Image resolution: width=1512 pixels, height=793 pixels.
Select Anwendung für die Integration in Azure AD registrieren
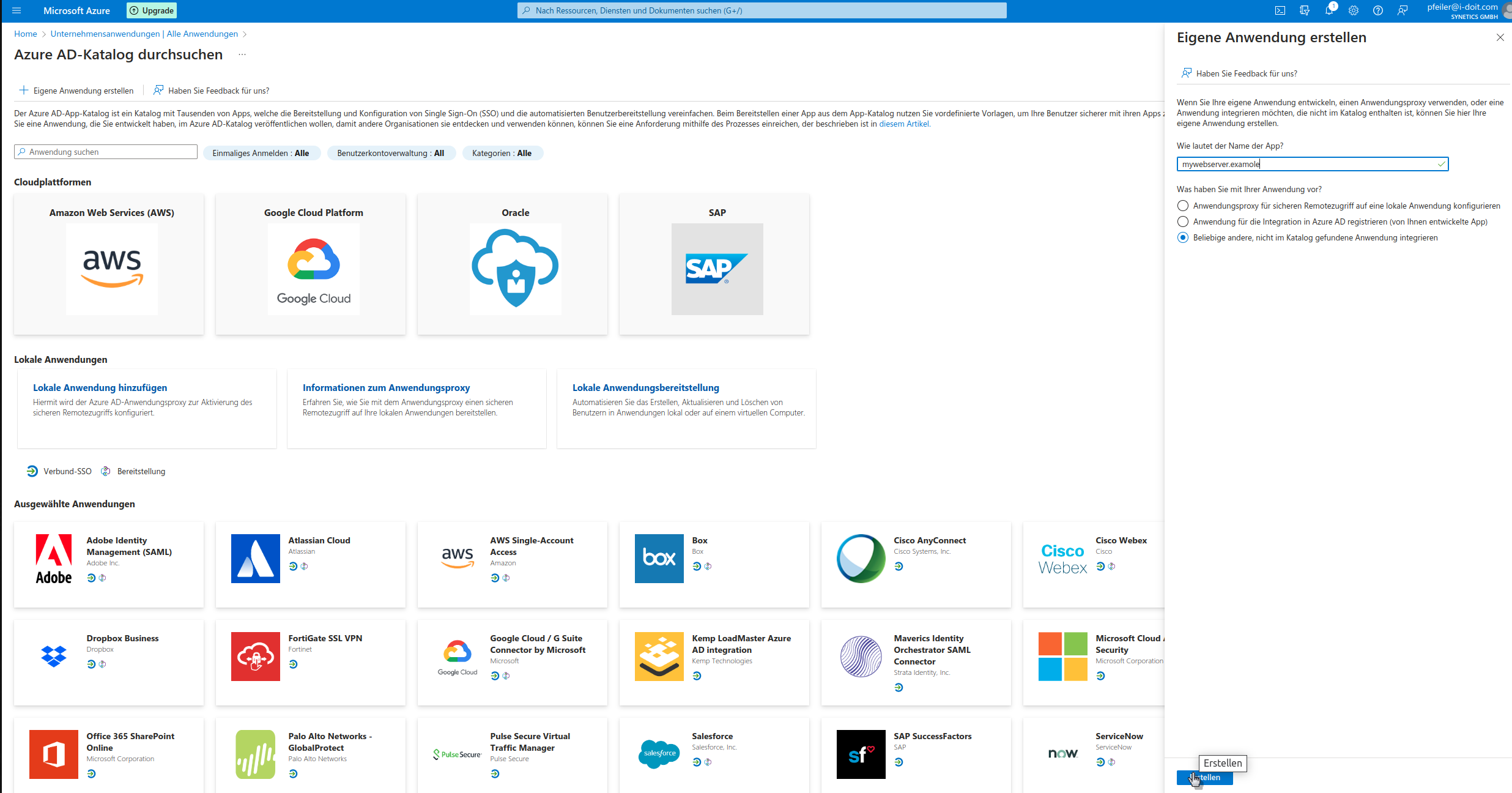pyautogui.click(x=1183, y=222)
